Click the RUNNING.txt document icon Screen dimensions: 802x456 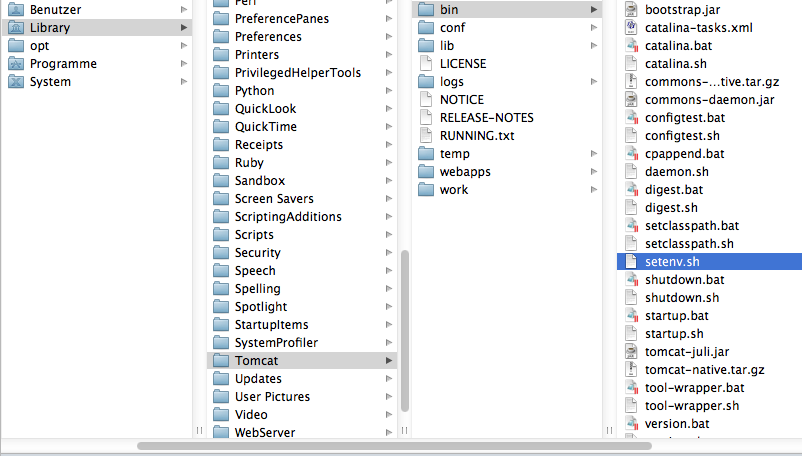425,136
